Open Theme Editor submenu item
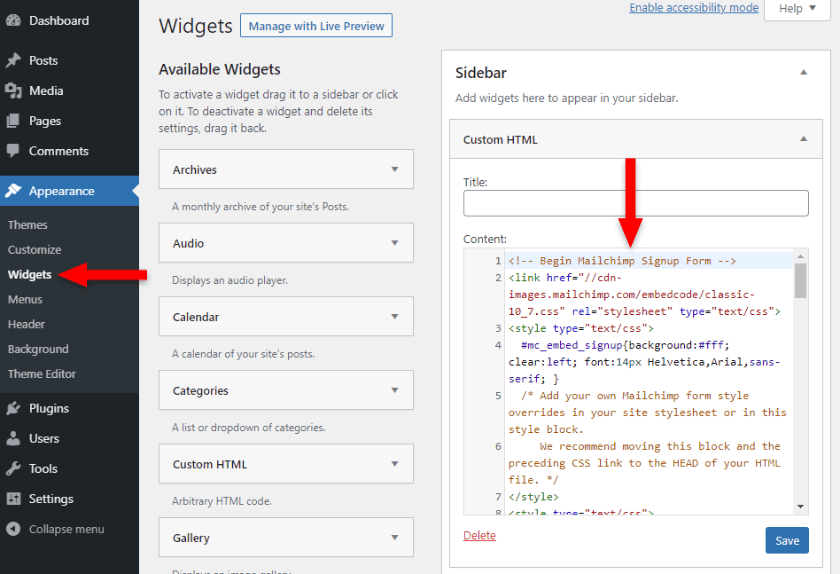The image size is (840, 574). point(42,374)
